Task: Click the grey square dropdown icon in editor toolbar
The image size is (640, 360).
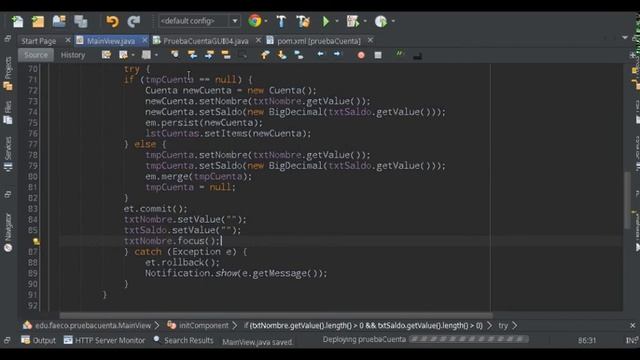Action: (x=146, y=55)
